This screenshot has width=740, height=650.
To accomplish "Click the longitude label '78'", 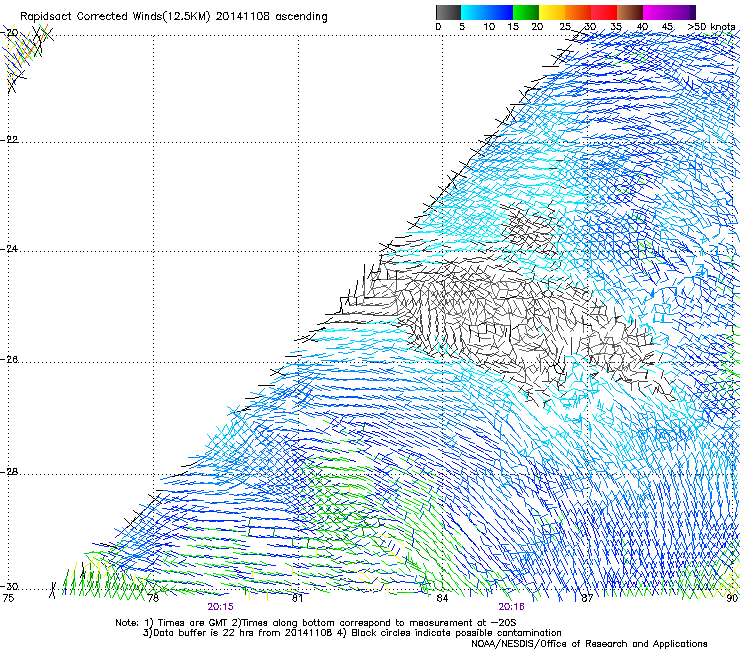I will [x=153, y=598].
